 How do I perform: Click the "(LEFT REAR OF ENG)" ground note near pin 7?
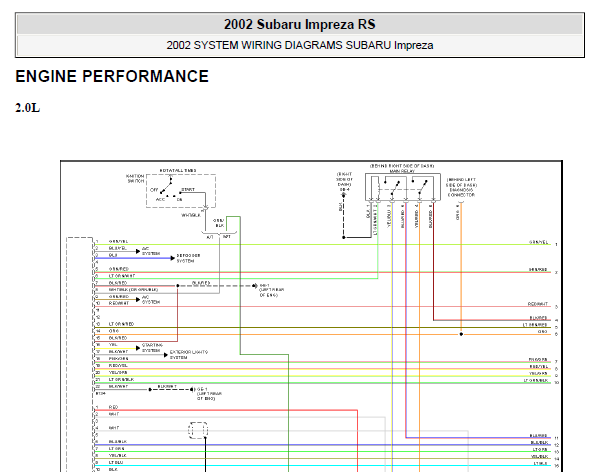pyautogui.click(x=272, y=292)
